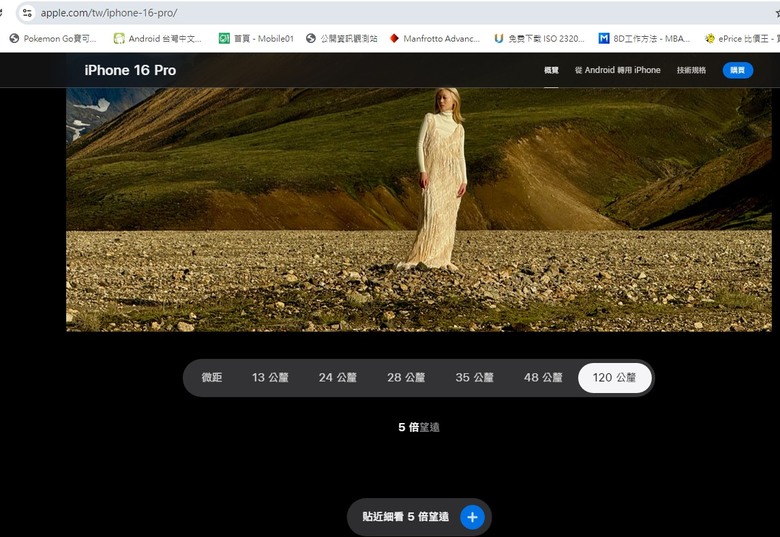The image size is (780, 537).
Task: Click the iPhone 16 Pro page title
Action: click(130, 70)
